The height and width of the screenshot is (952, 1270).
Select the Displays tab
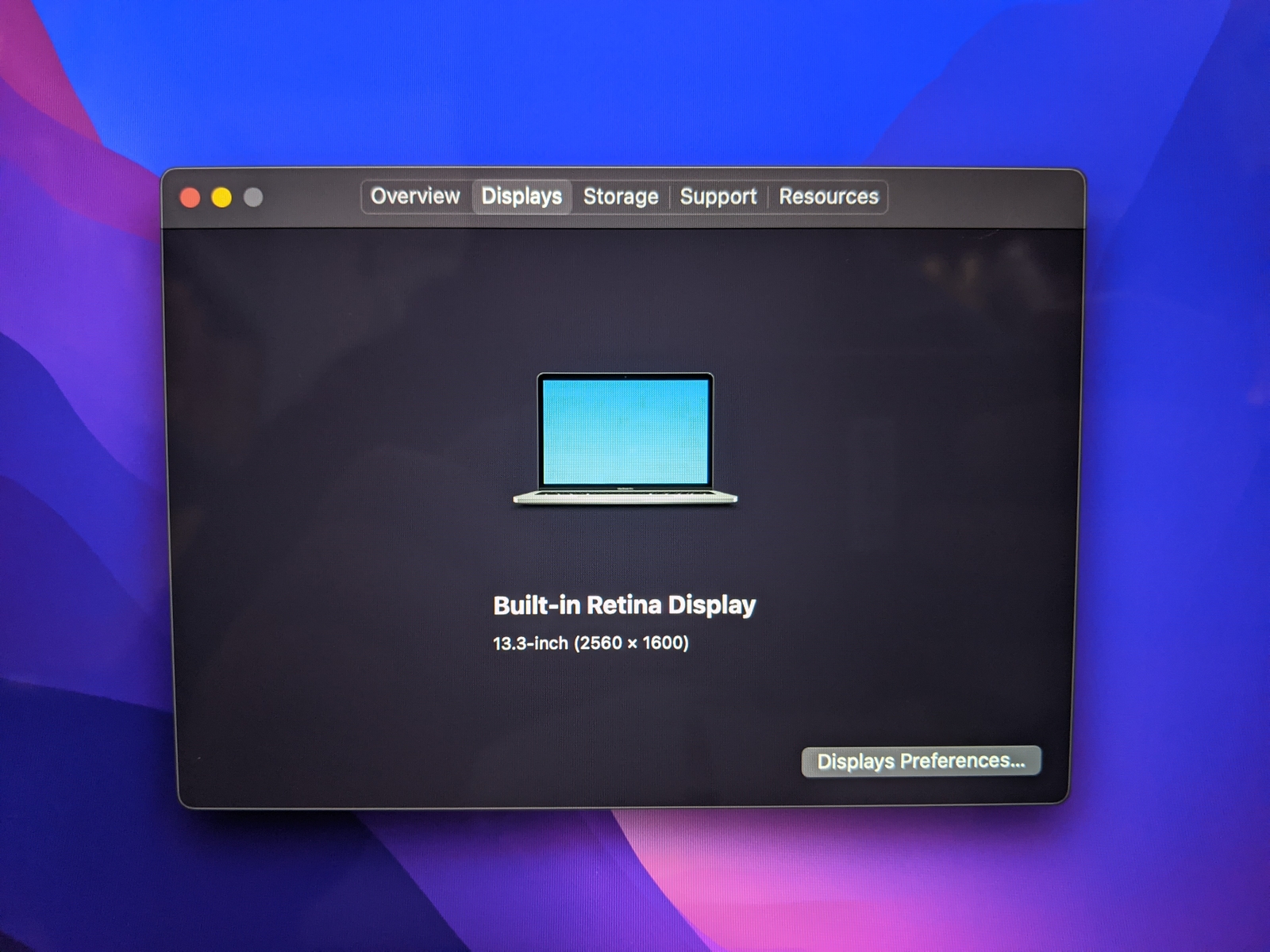[x=521, y=196]
